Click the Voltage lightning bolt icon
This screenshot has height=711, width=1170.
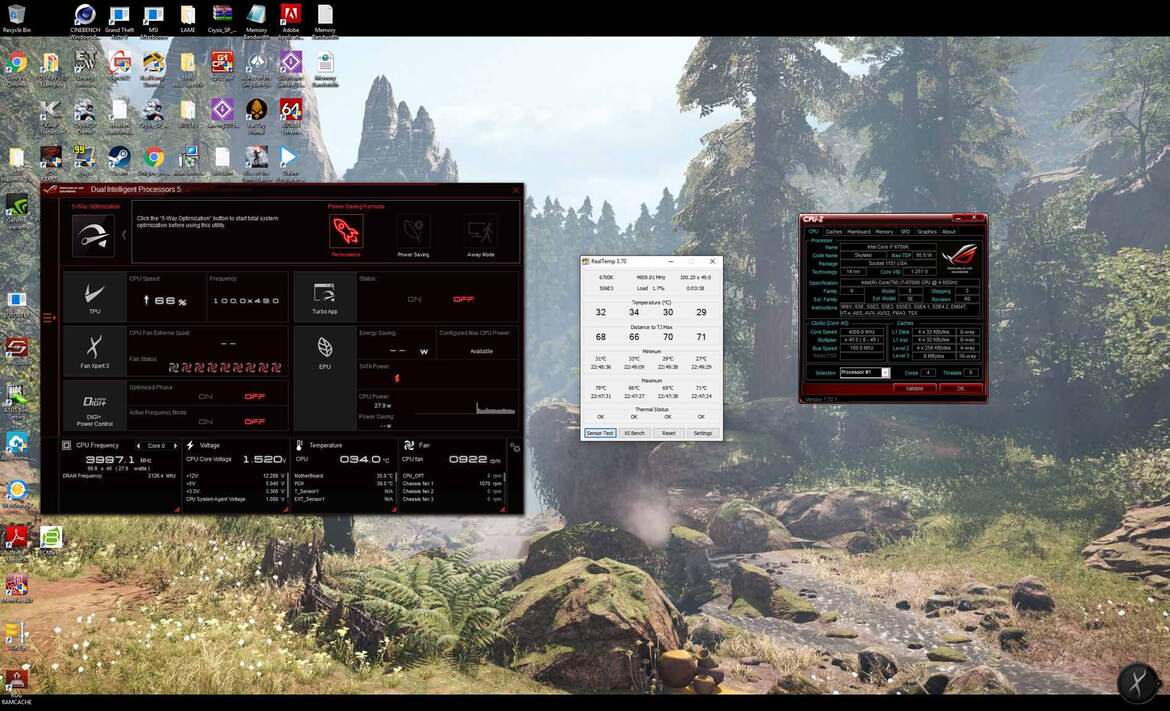(190, 445)
